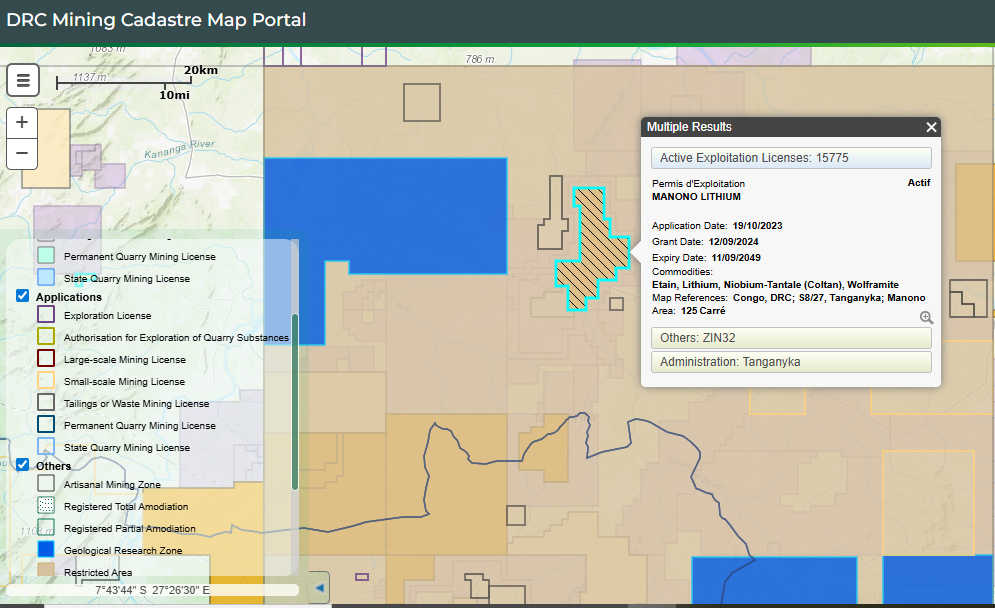
Task: Click the Geological Research Zone blue swatch
Action: [46, 549]
